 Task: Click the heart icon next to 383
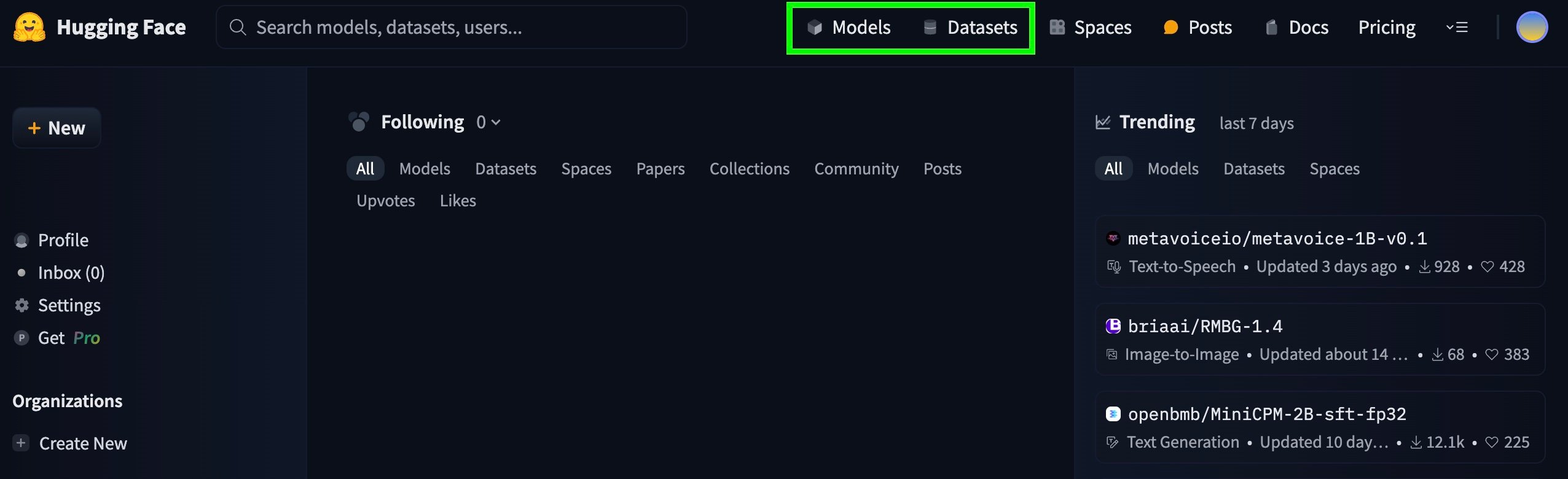coord(1492,354)
